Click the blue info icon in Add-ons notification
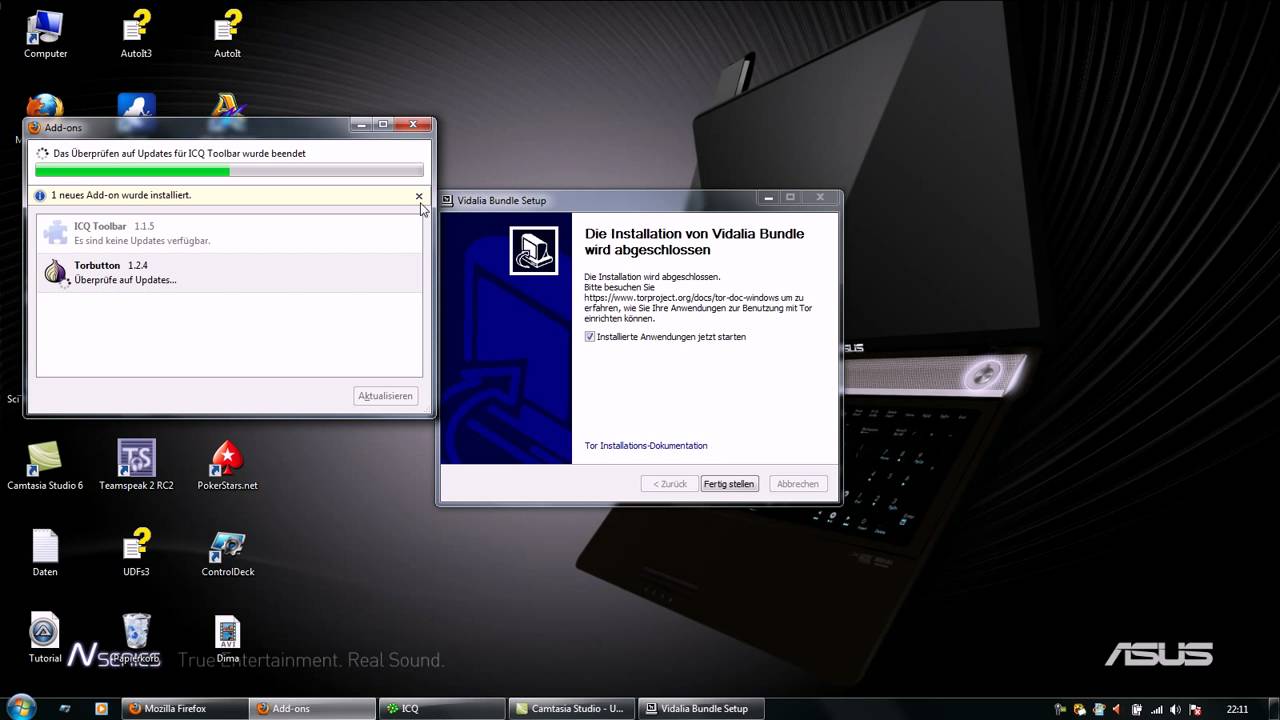This screenshot has height=720, width=1280. [x=40, y=196]
